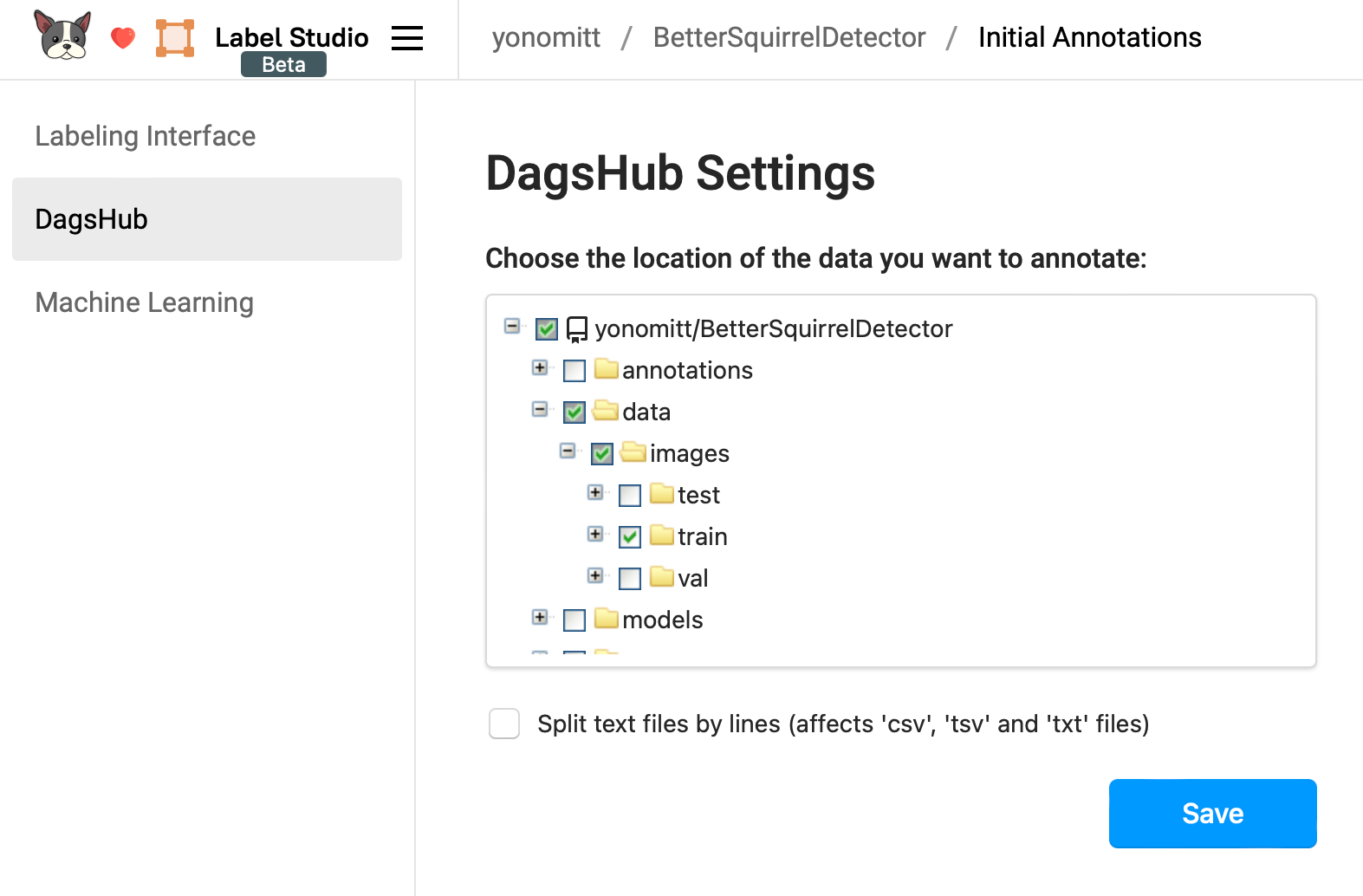Click the data folder icon
This screenshot has height=896, width=1363.
(x=607, y=411)
